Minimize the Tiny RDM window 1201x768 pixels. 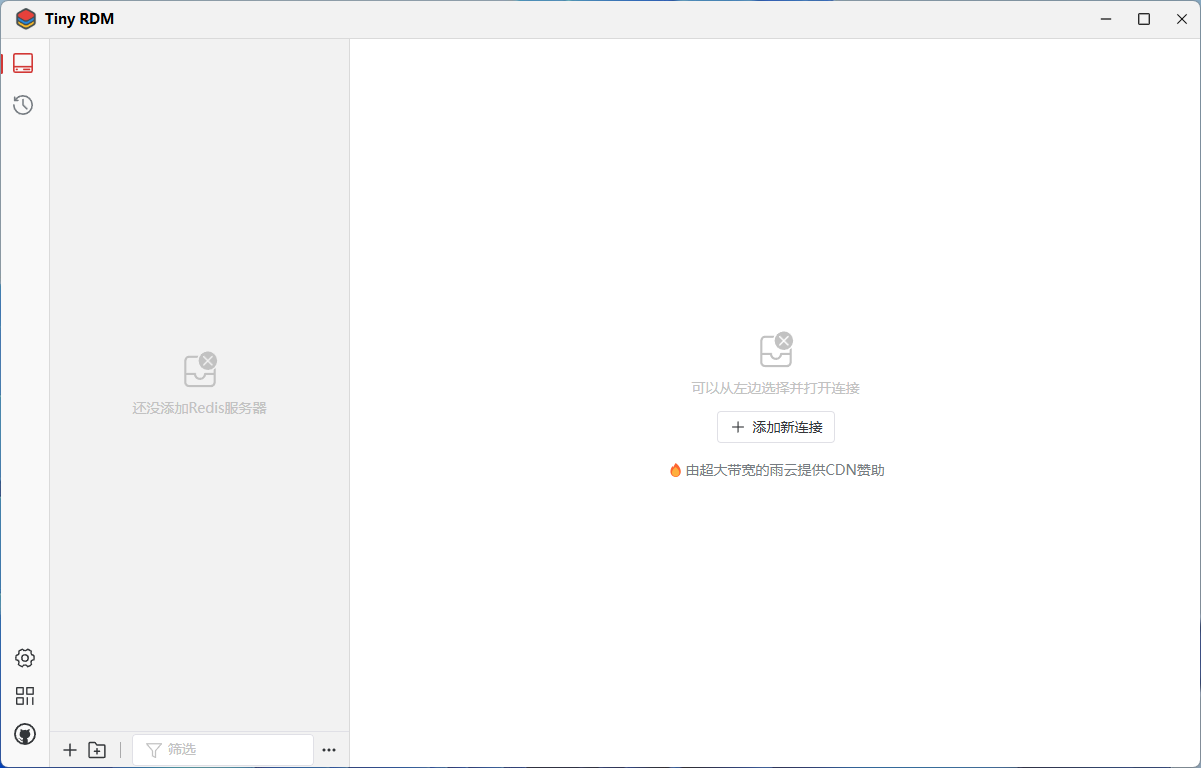click(x=1106, y=19)
